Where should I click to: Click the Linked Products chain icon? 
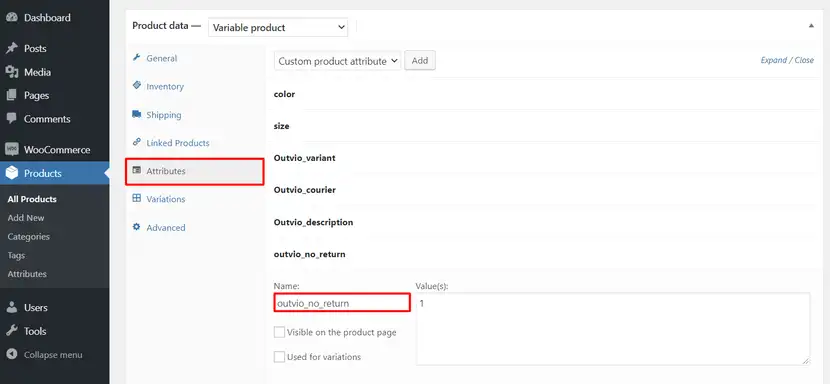(137, 142)
